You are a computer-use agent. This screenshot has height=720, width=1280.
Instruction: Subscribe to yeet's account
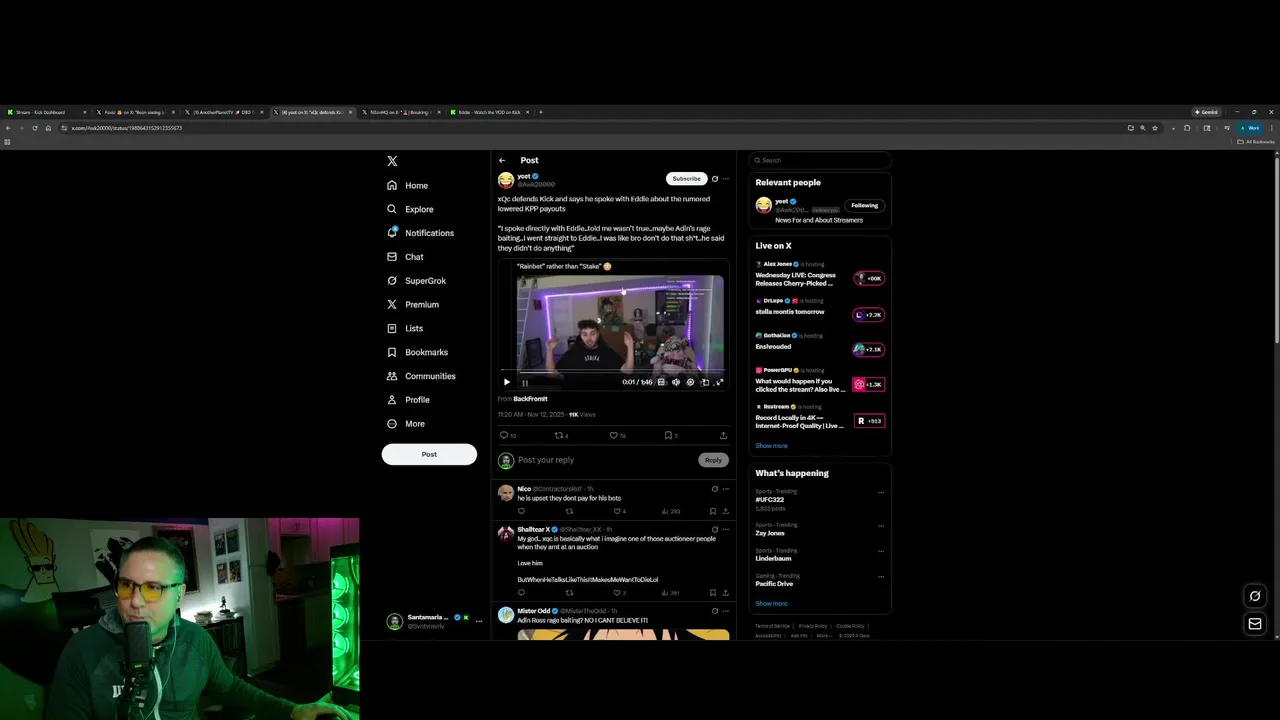(686, 179)
